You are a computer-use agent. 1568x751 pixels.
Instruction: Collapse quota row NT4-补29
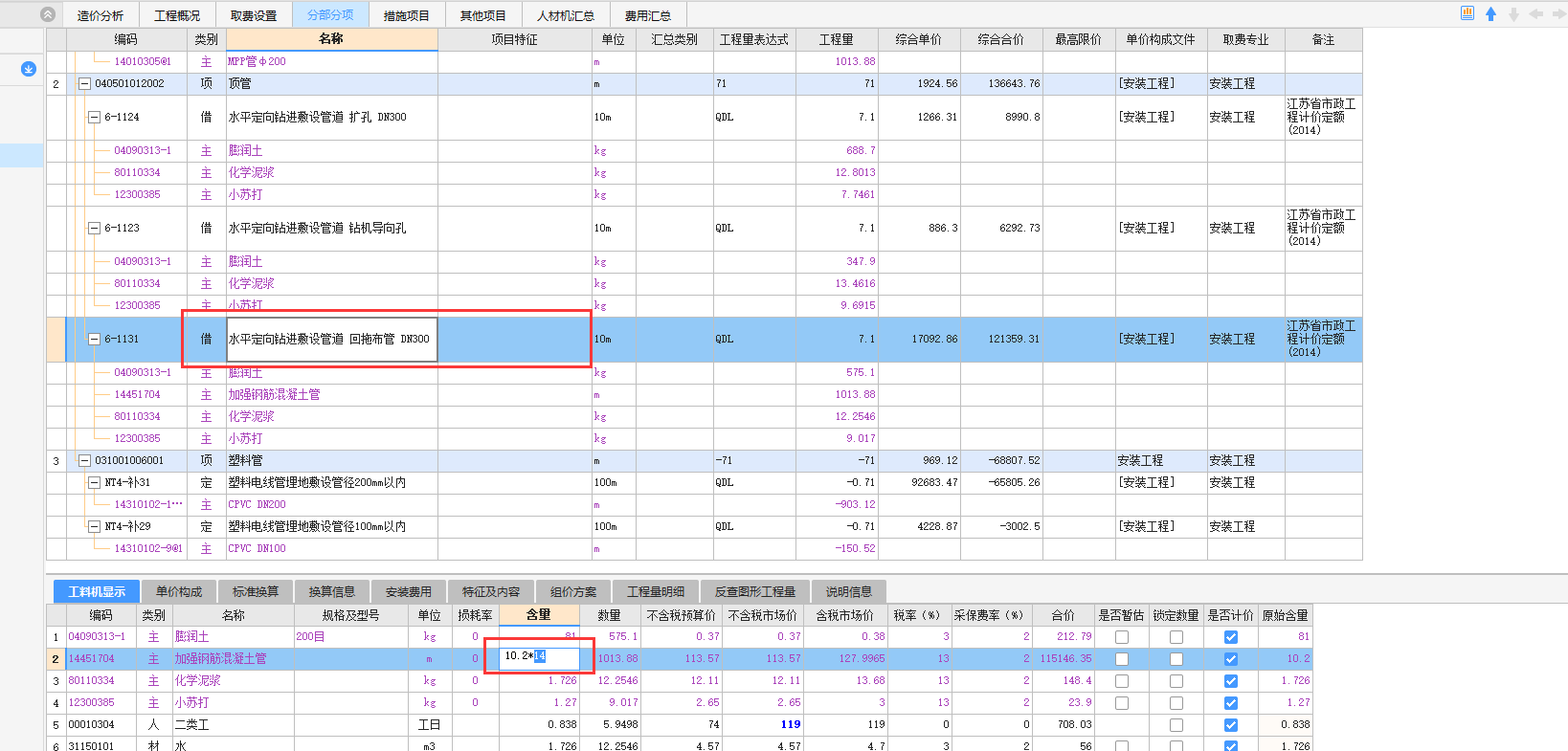point(94,527)
